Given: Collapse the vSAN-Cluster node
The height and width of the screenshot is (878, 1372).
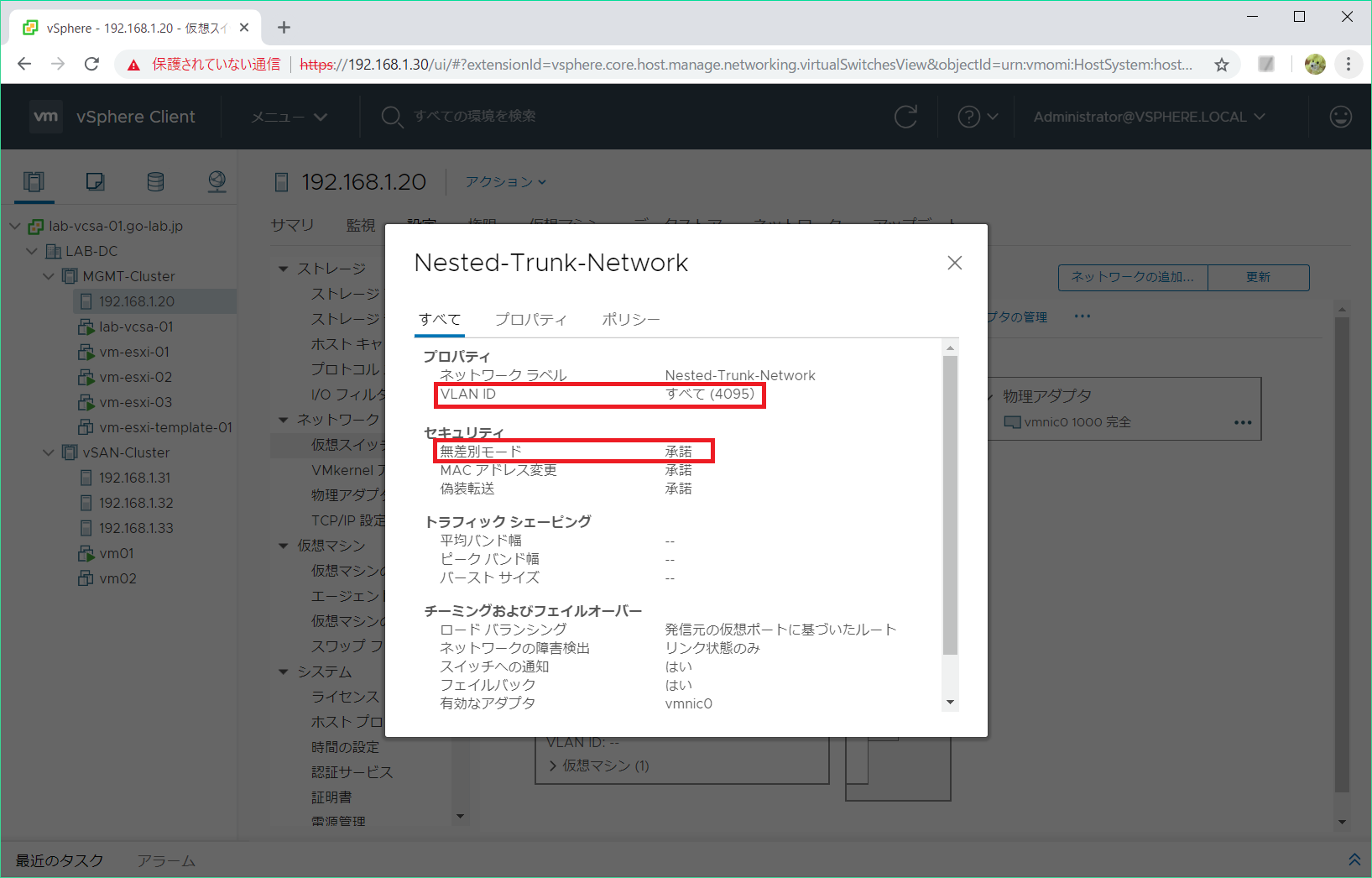Looking at the screenshot, I should pos(48,452).
